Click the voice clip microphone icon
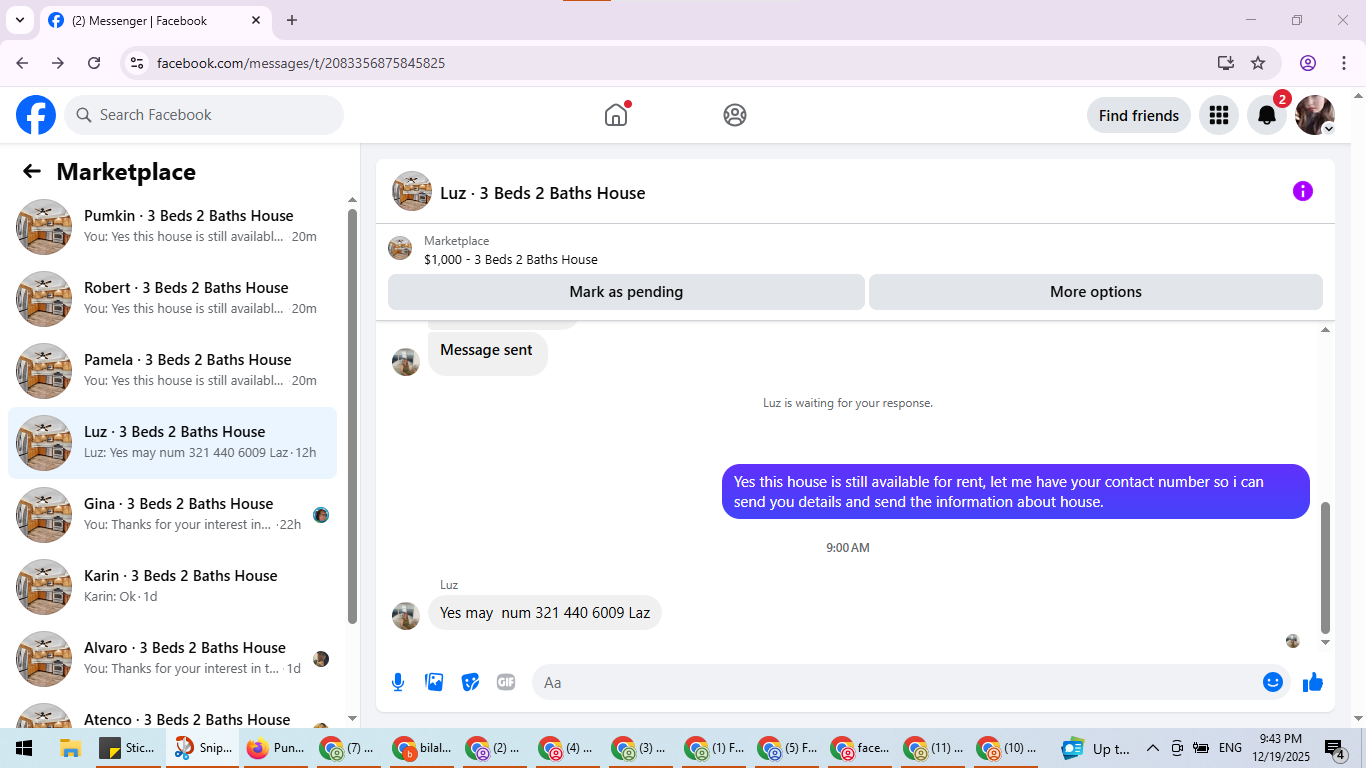Image resolution: width=1366 pixels, height=768 pixels. coord(398,682)
